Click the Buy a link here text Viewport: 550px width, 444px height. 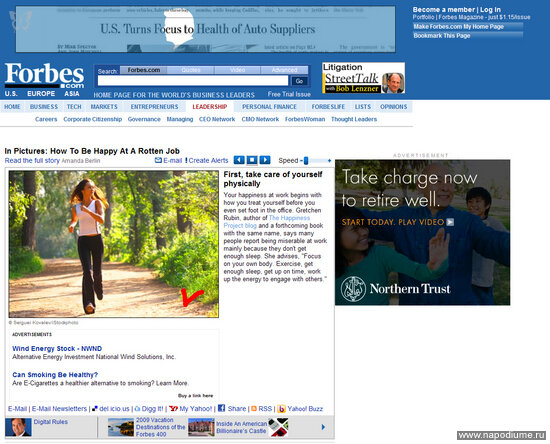[x=195, y=396]
